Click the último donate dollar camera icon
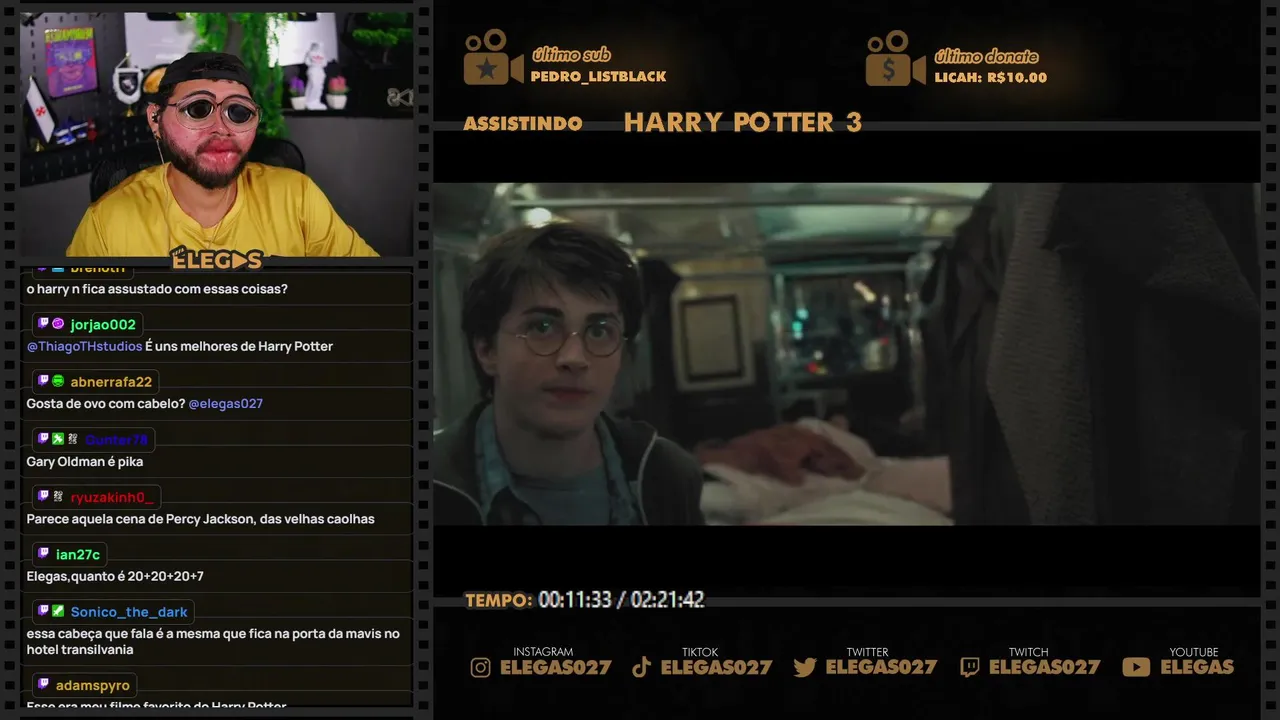 click(895, 58)
